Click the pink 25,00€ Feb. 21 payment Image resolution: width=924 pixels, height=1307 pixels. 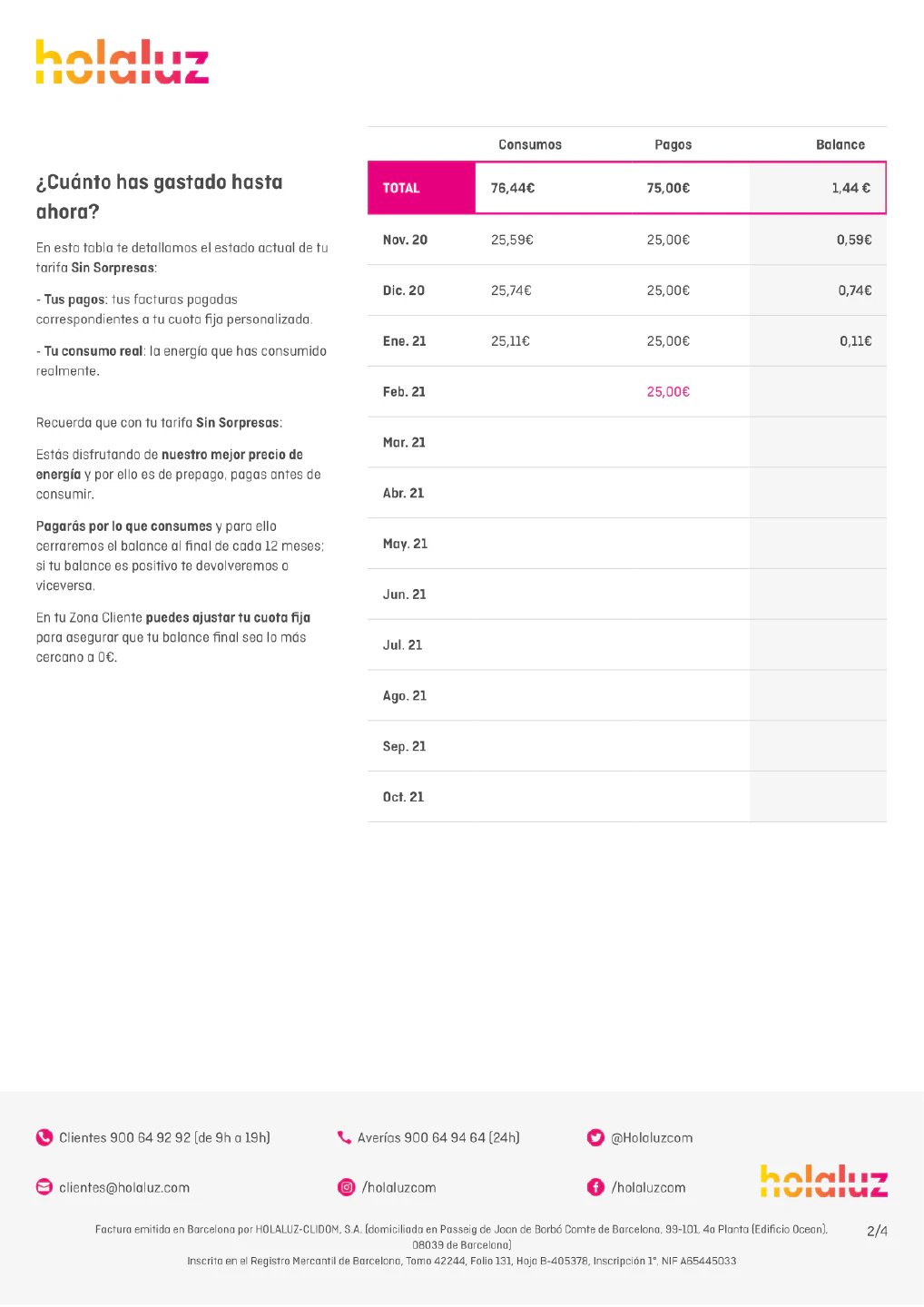[x=668, y=392]
